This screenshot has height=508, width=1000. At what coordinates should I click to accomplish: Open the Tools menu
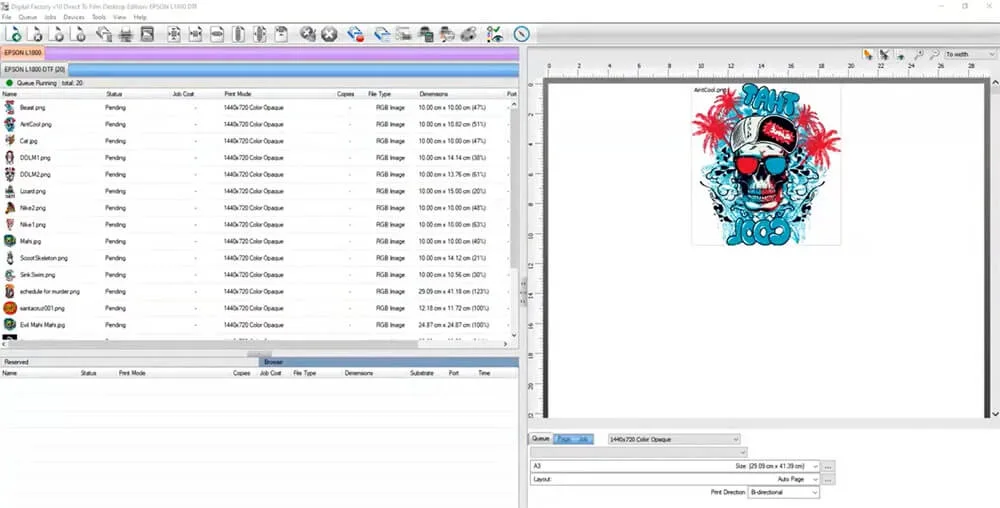point(99,17)
